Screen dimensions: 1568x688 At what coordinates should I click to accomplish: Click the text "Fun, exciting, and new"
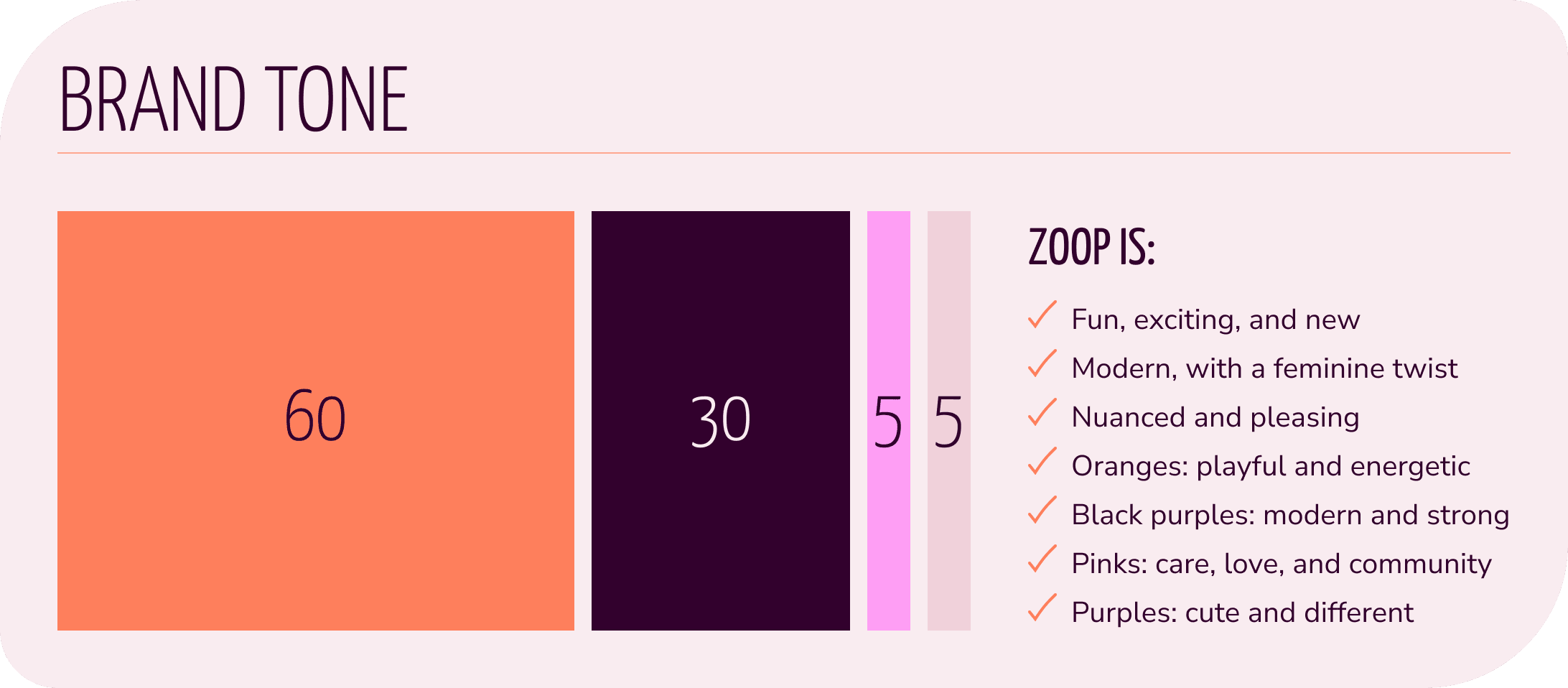[1215, 320]
